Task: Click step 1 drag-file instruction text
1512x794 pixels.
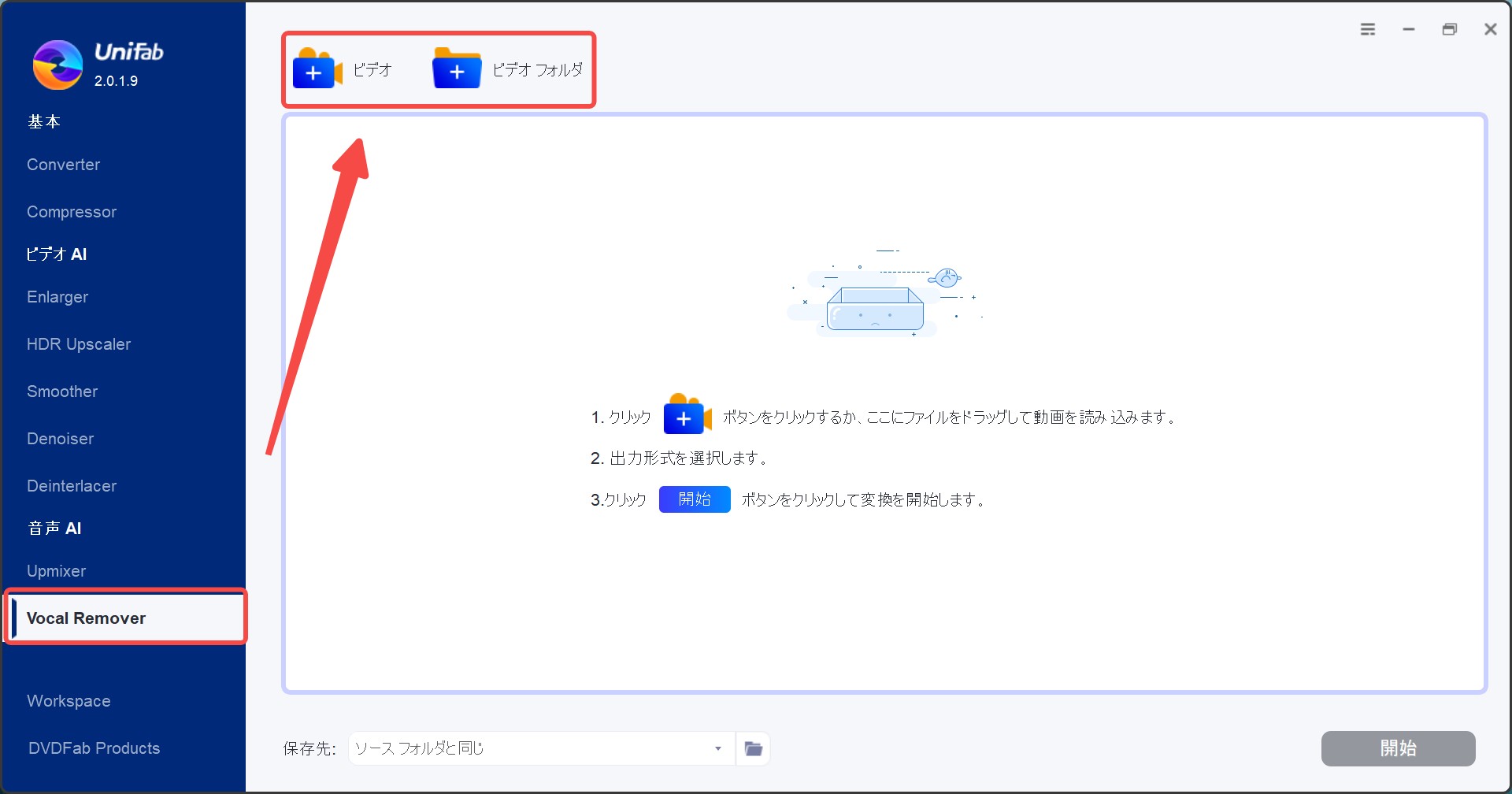Action: coord(949,417)
